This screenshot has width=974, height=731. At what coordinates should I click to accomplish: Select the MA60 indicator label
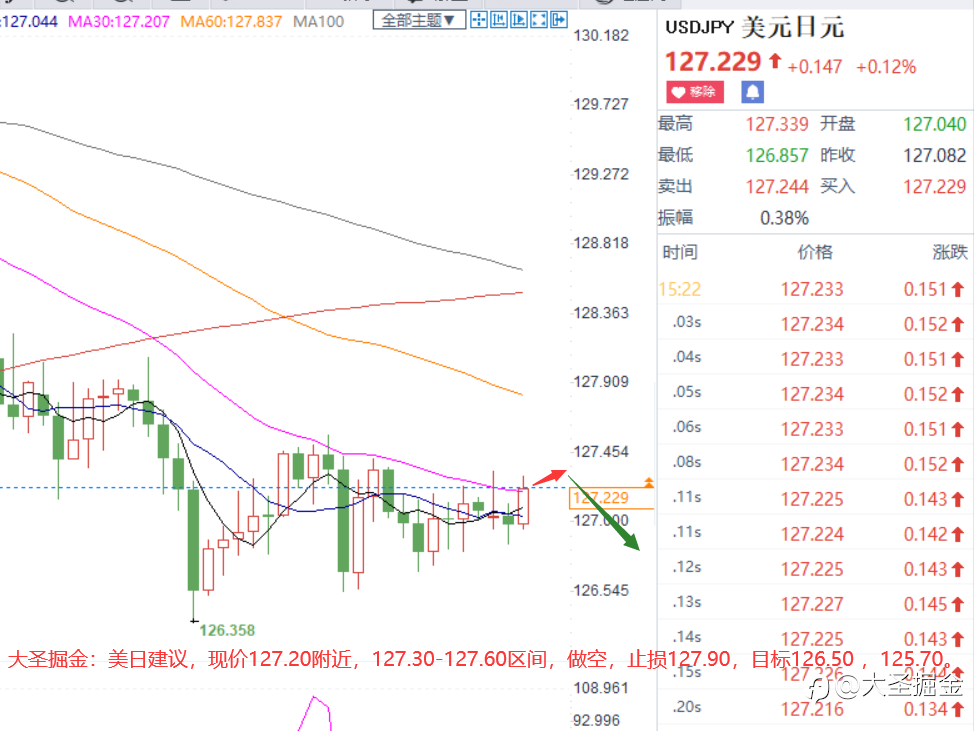point(231,22)
